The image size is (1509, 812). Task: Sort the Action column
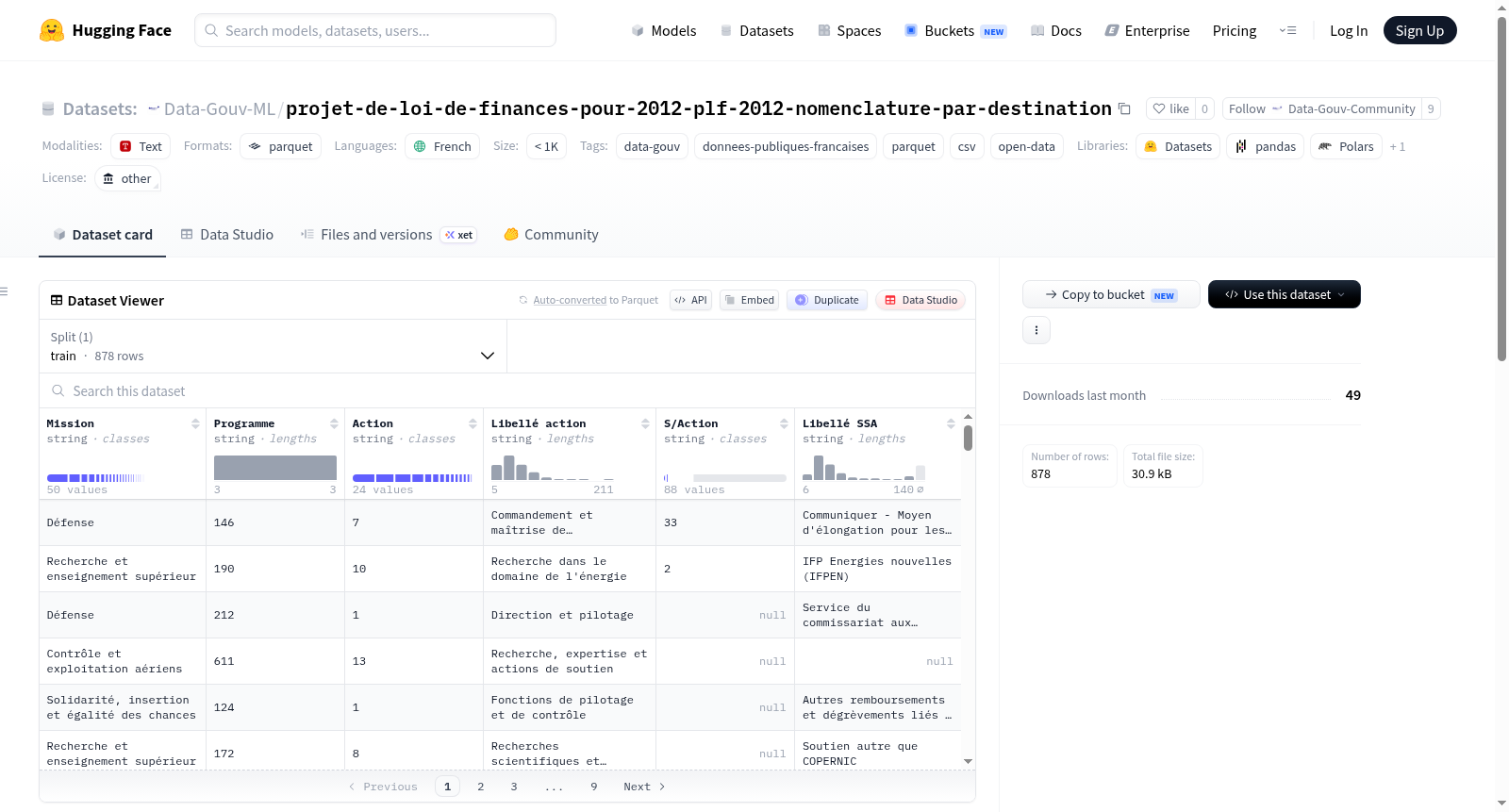(x=473, y=423)
